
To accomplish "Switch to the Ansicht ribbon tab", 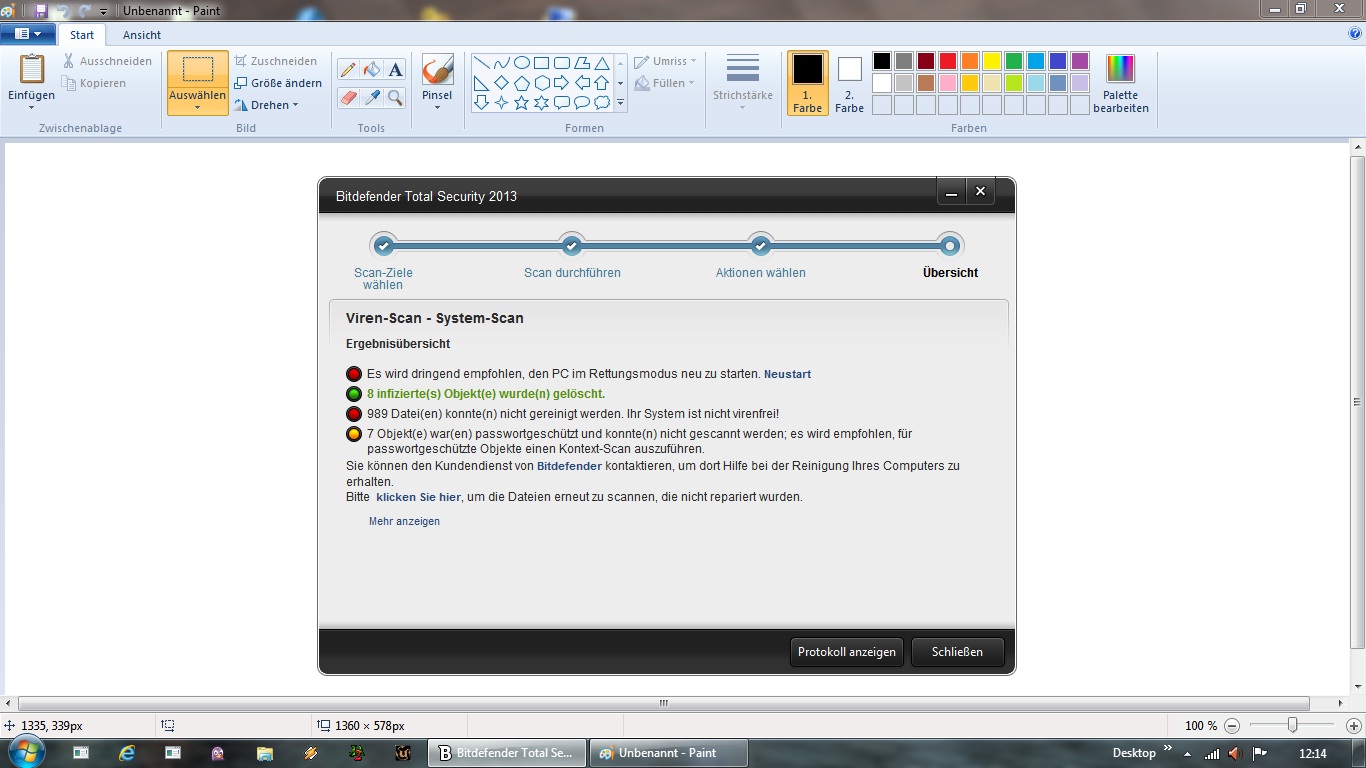I will pos(142,35).
